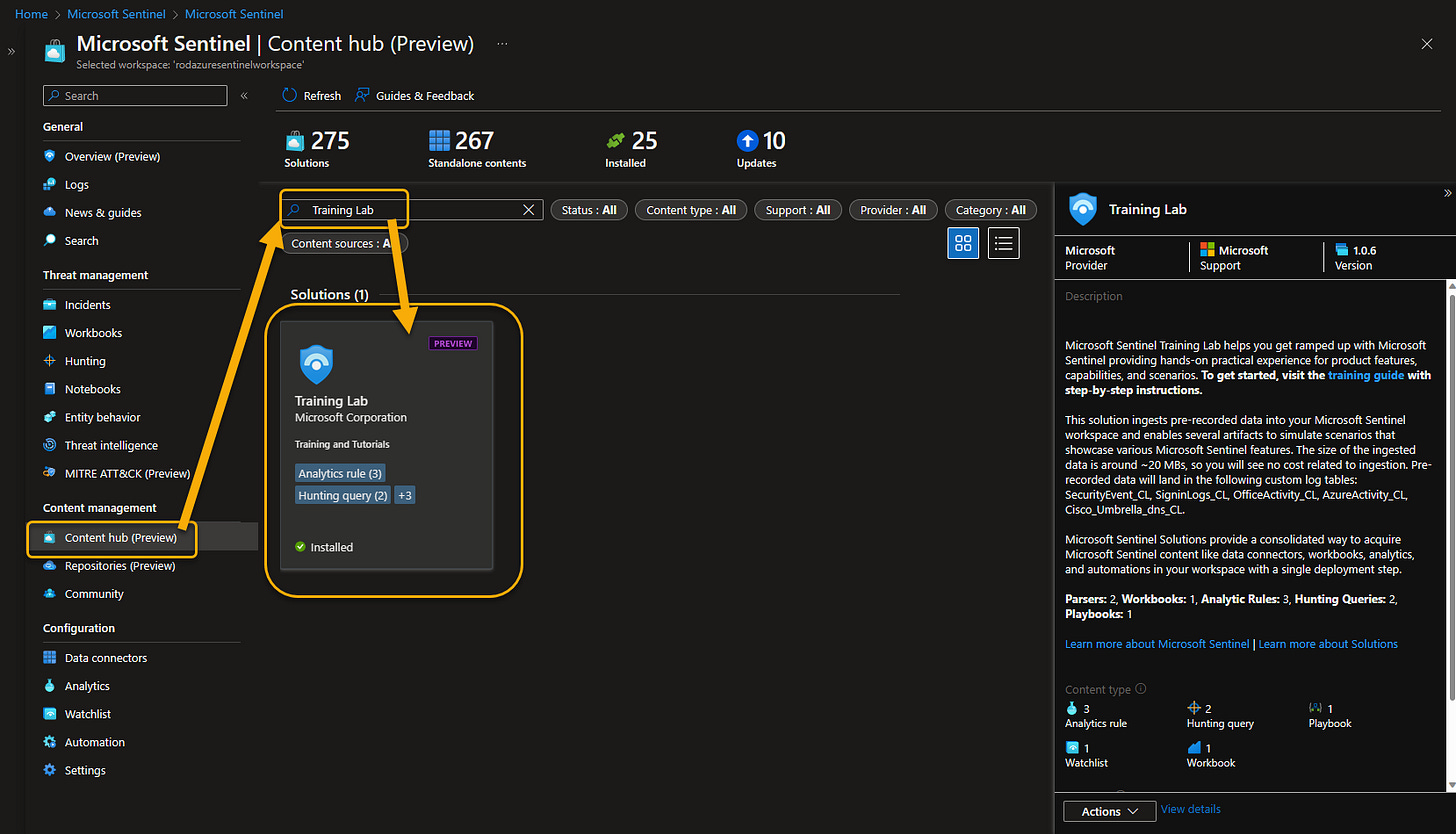
Task: Click the Analytics rule (3) tag
Action: 340,473
